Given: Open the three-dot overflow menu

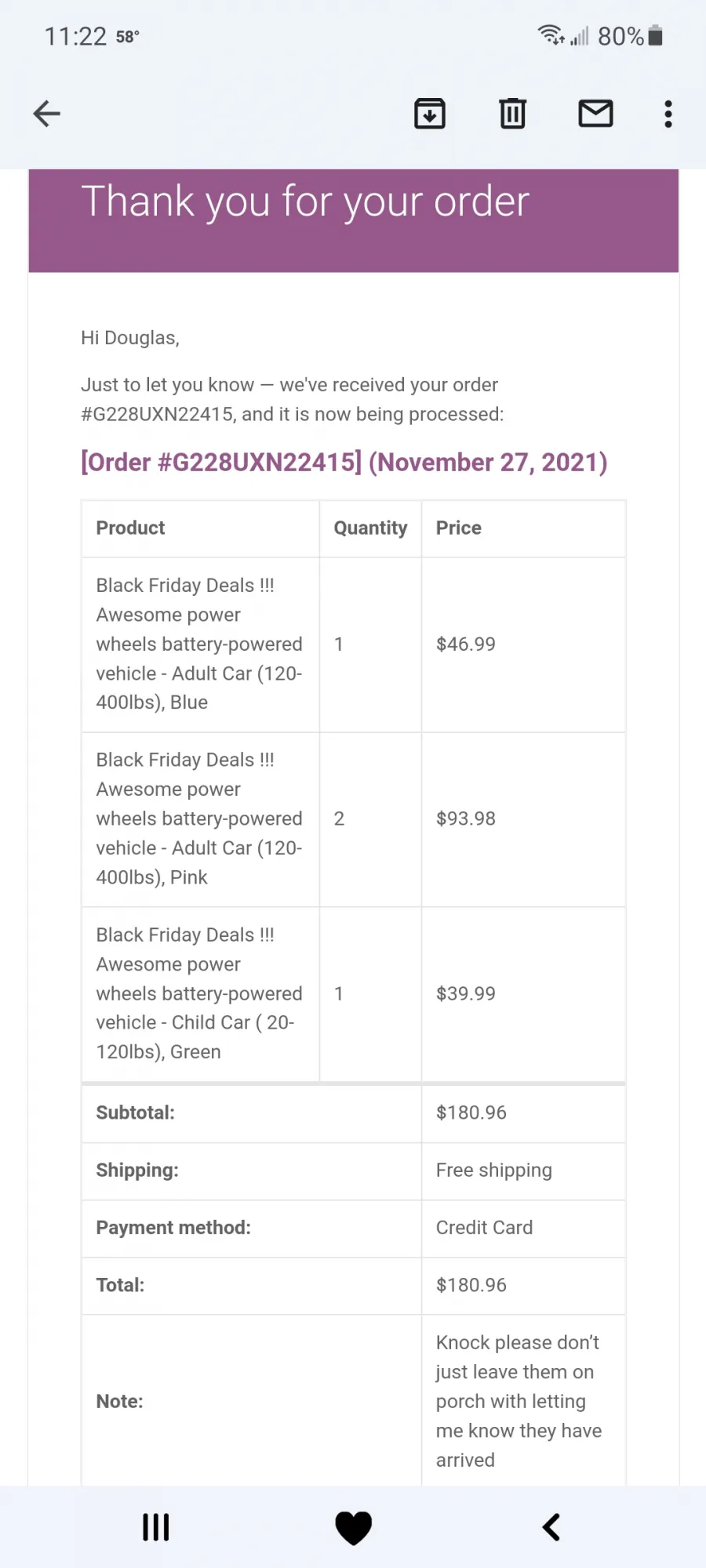Looking at the screenshot, I should [668, 114].
